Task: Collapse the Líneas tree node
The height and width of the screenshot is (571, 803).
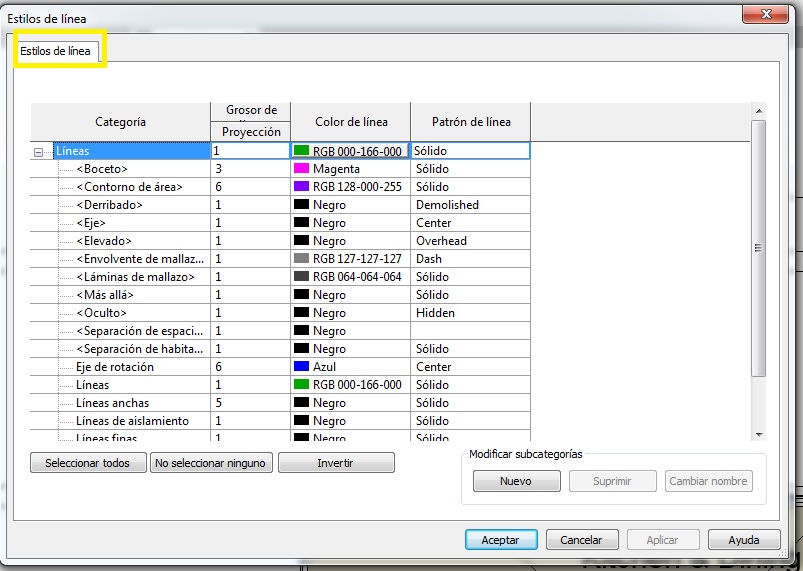Action: tap(38, 152)
